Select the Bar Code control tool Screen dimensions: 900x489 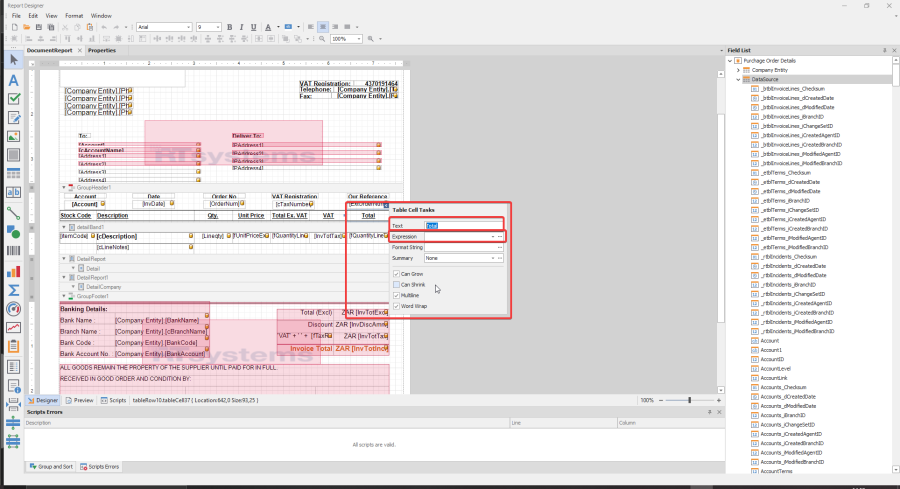14,251
